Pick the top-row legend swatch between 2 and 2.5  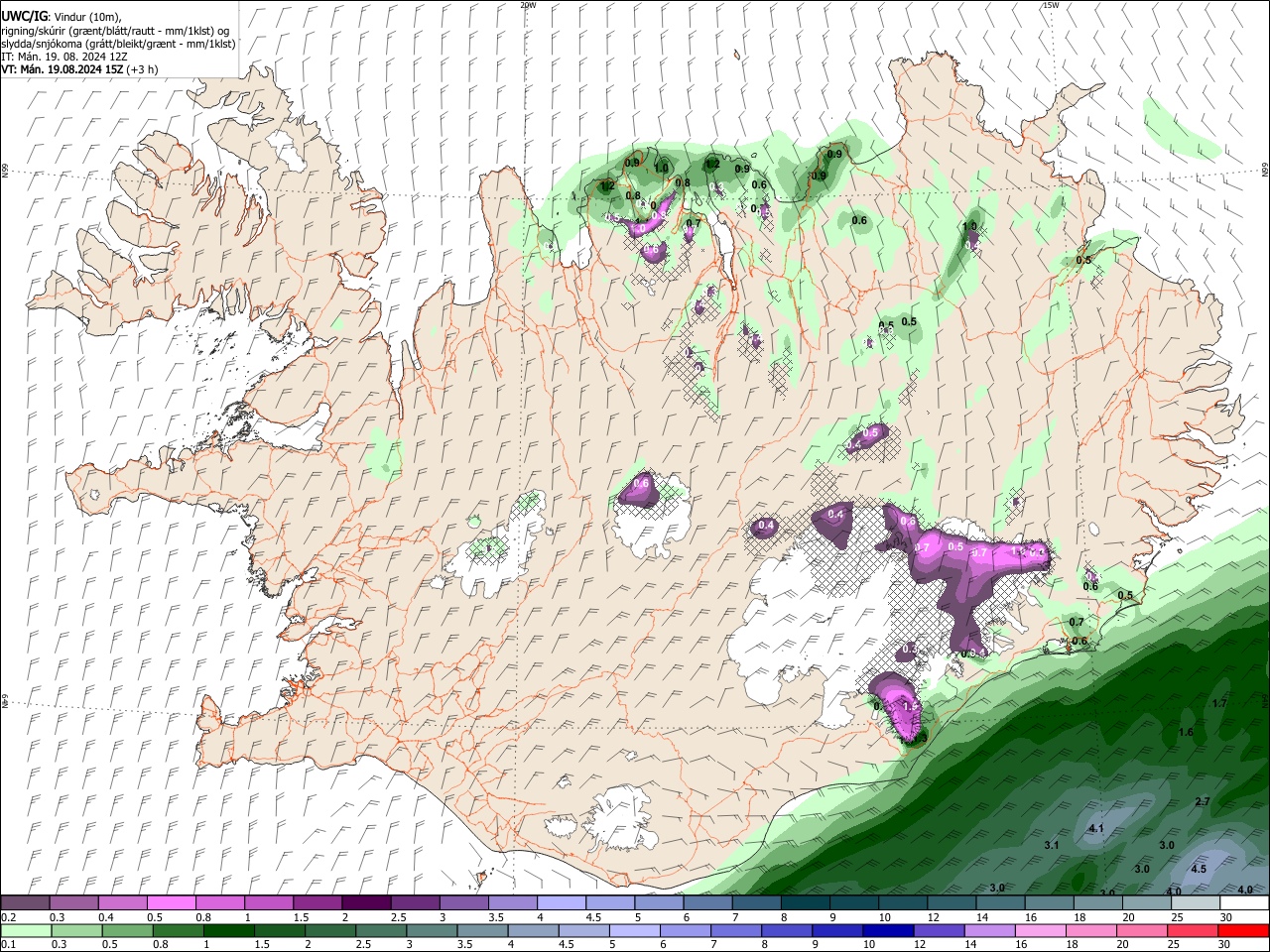[x=365, y=903]
